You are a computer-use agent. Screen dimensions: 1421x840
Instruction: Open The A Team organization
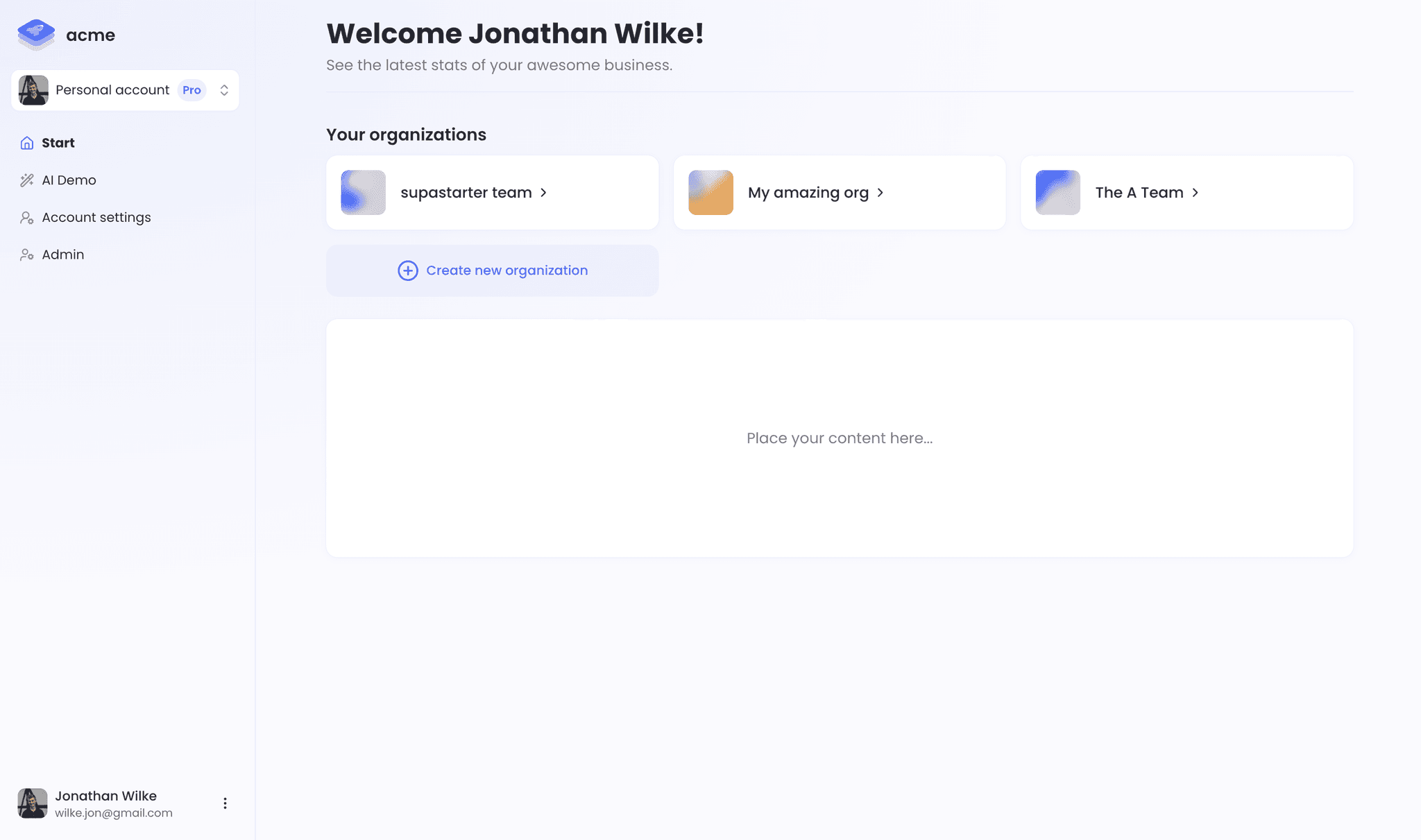1139,192
